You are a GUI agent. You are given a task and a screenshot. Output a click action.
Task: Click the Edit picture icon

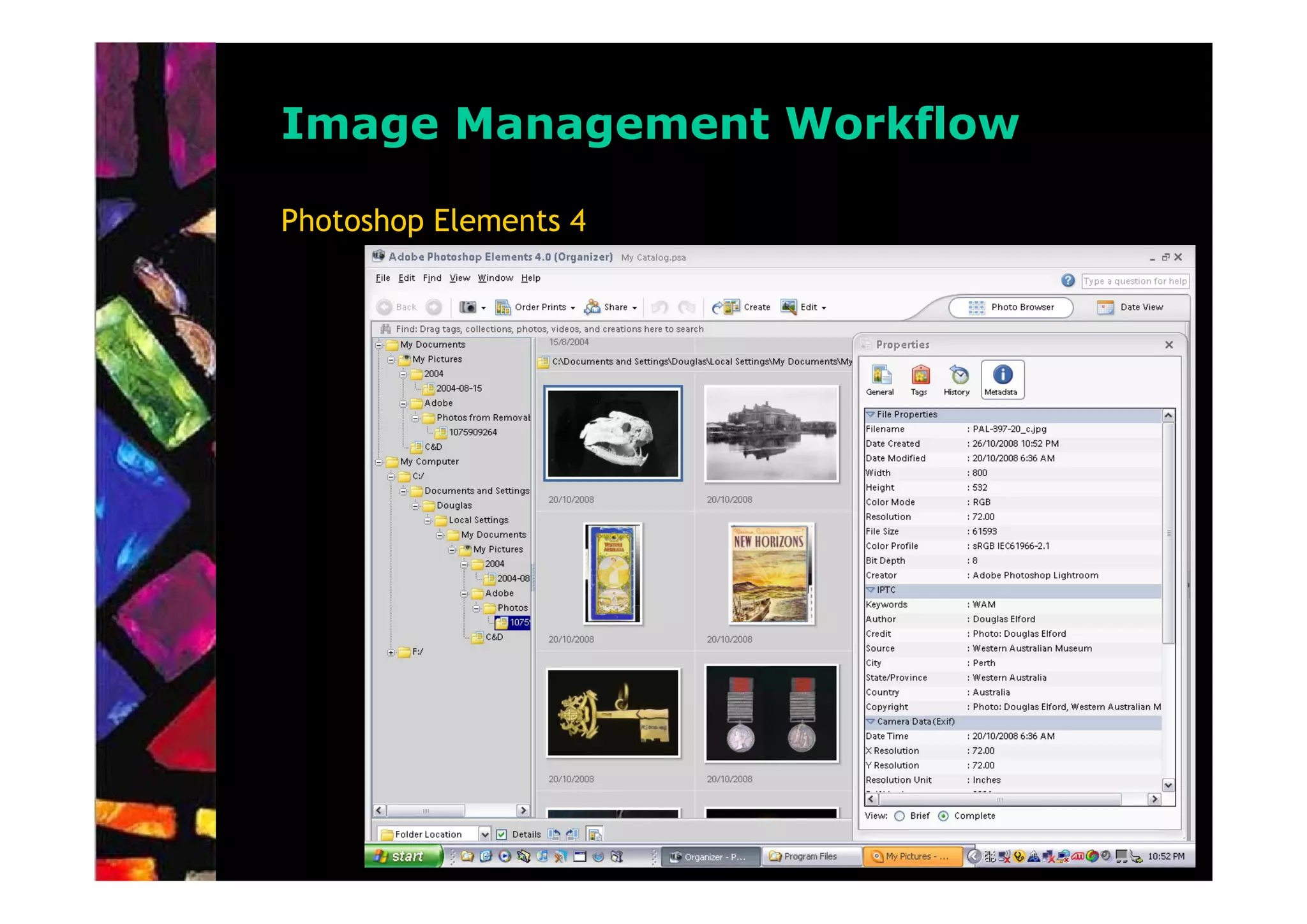(x=789, y=308)
